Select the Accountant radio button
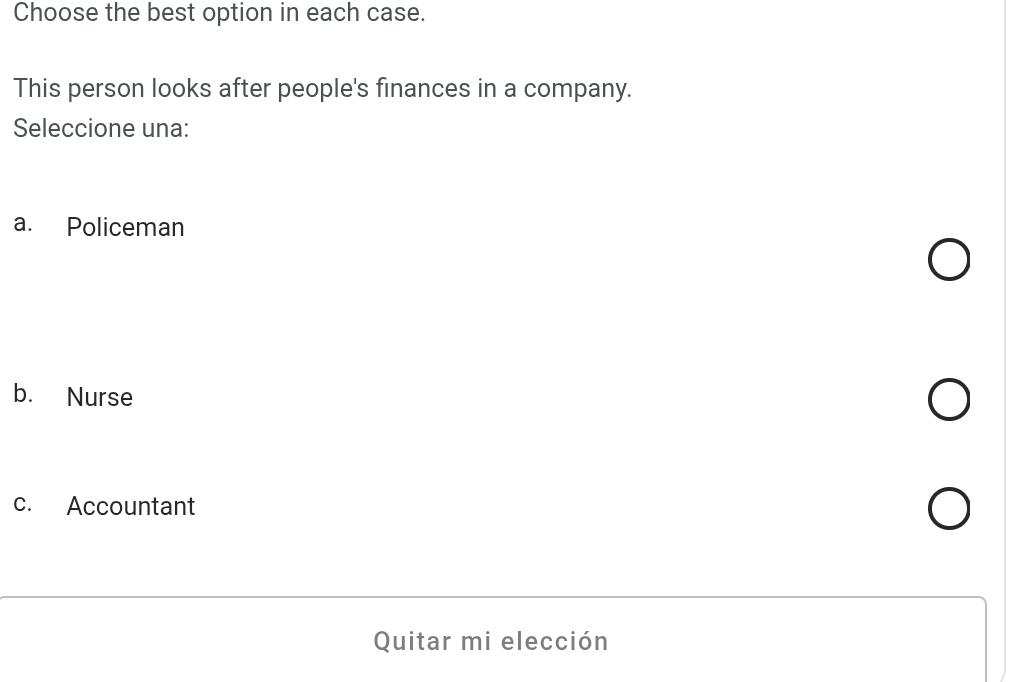1031x682 pixels. click(x=948, y=508)
